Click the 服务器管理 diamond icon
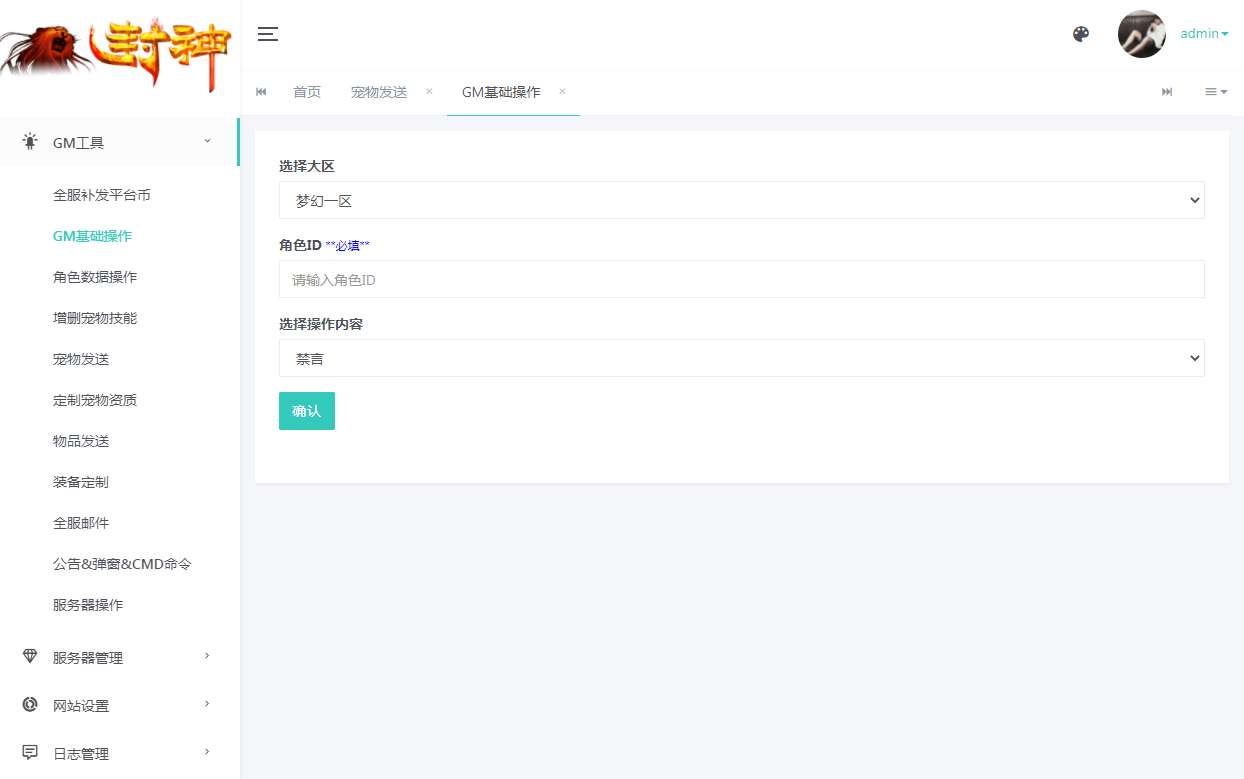 point(29,657)
